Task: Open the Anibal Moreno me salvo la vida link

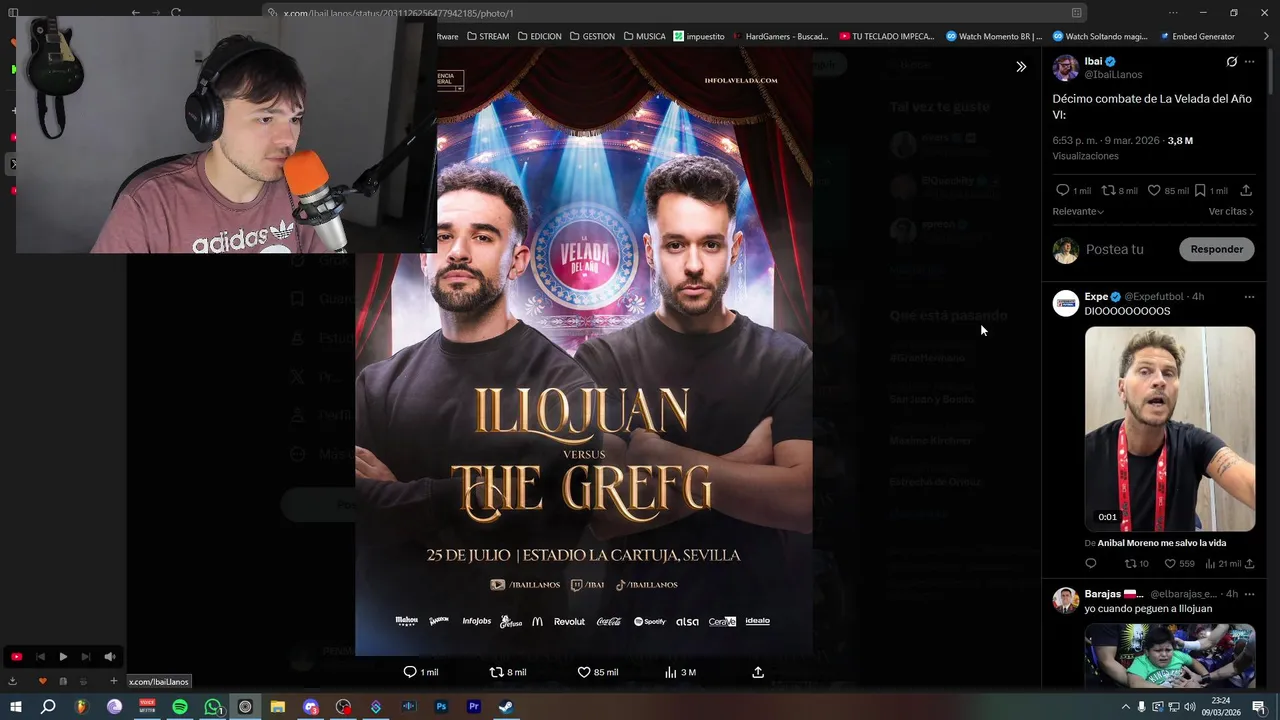Action: click(1162, 543)
